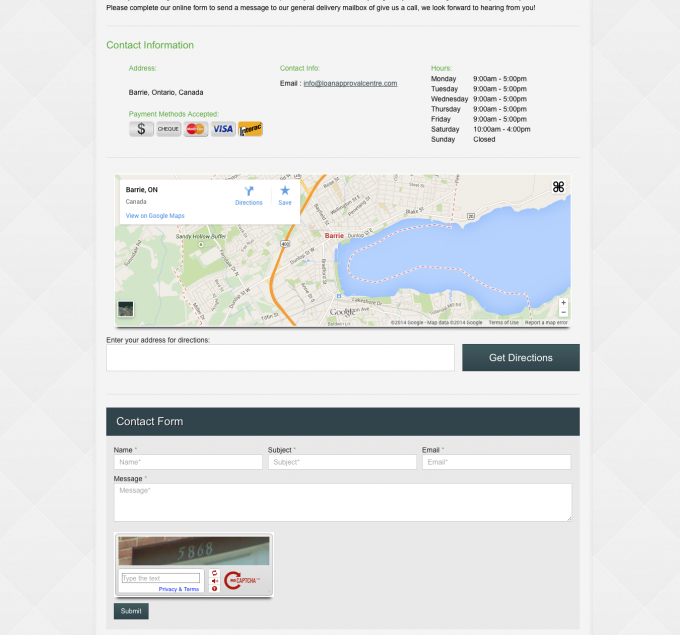Open captcha help question icon
This screenshot has height=635, width=680.
[x=214, y=589]
